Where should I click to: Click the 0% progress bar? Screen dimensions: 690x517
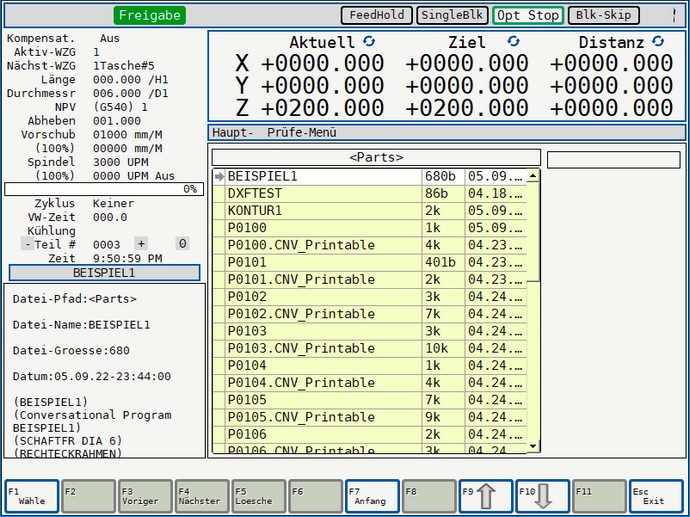[x=104, y=189]
